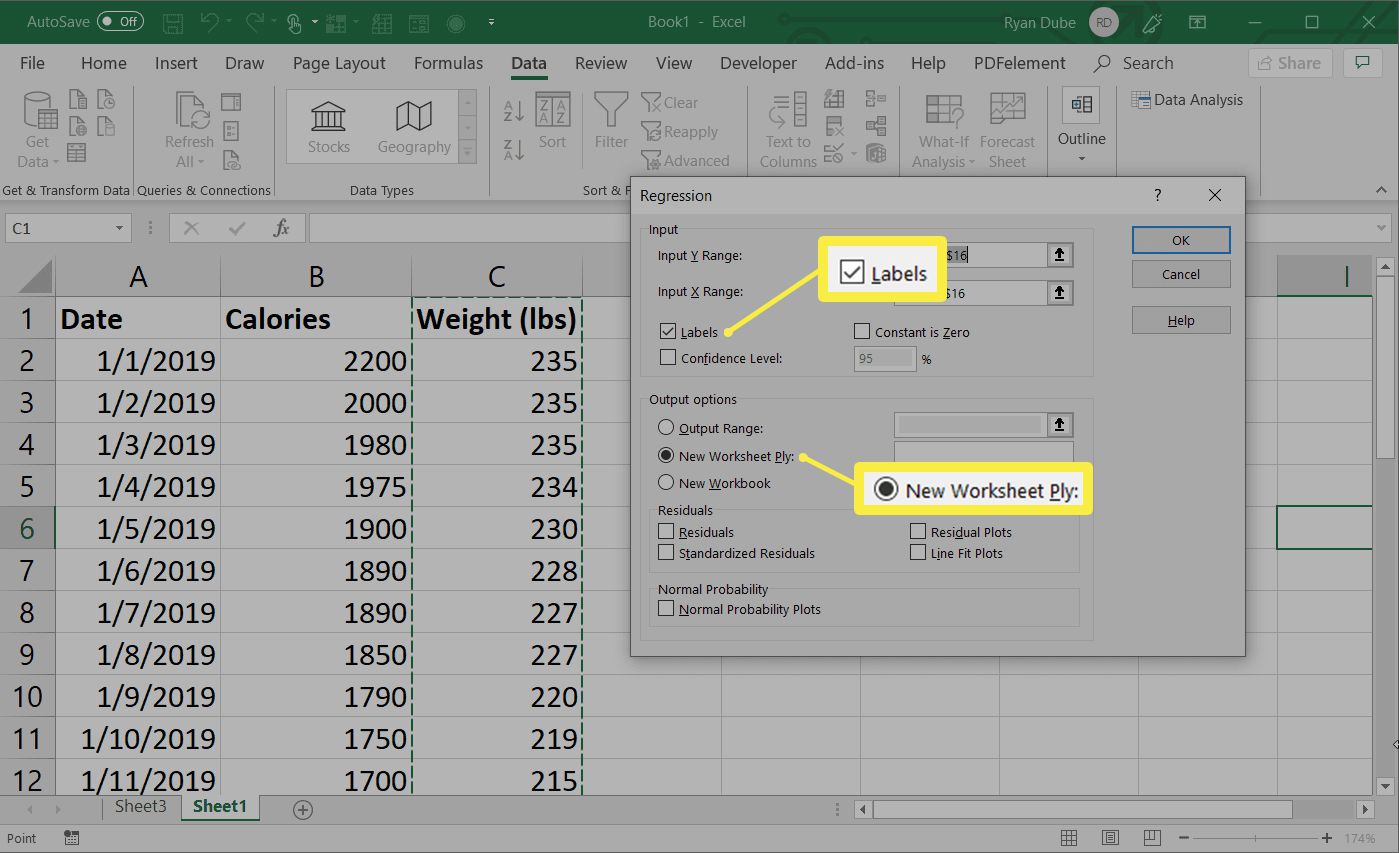
Task: Click Sort A to Z icon
Action: coord(514,110)
